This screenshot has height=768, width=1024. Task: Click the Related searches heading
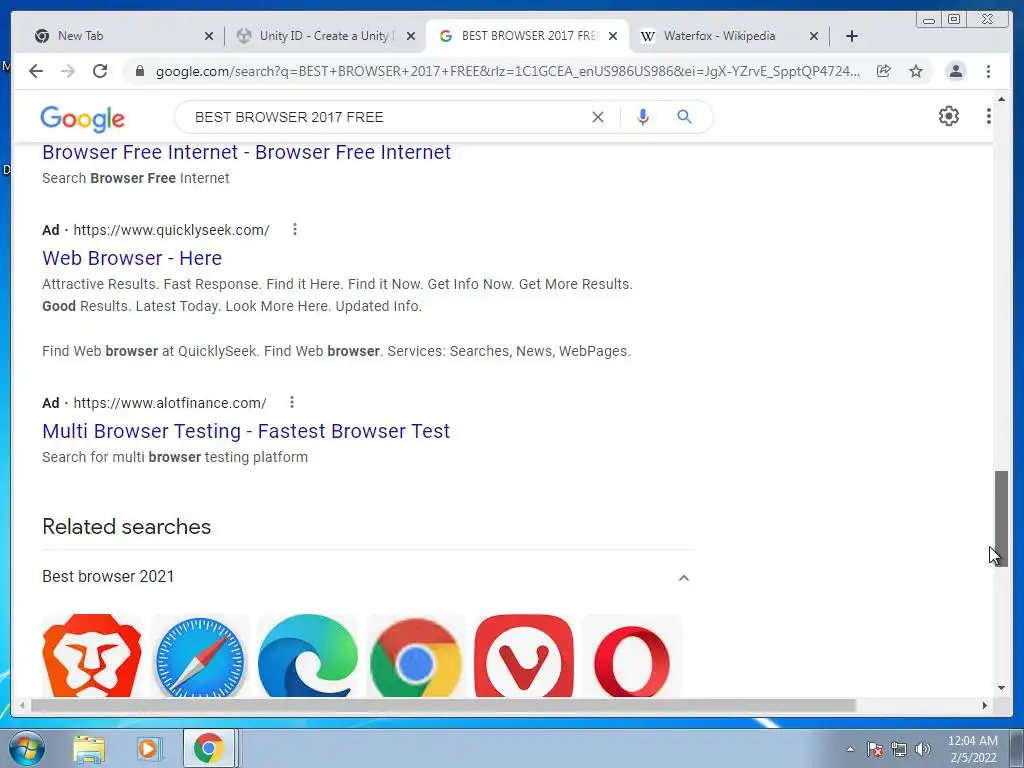point(127,526)
